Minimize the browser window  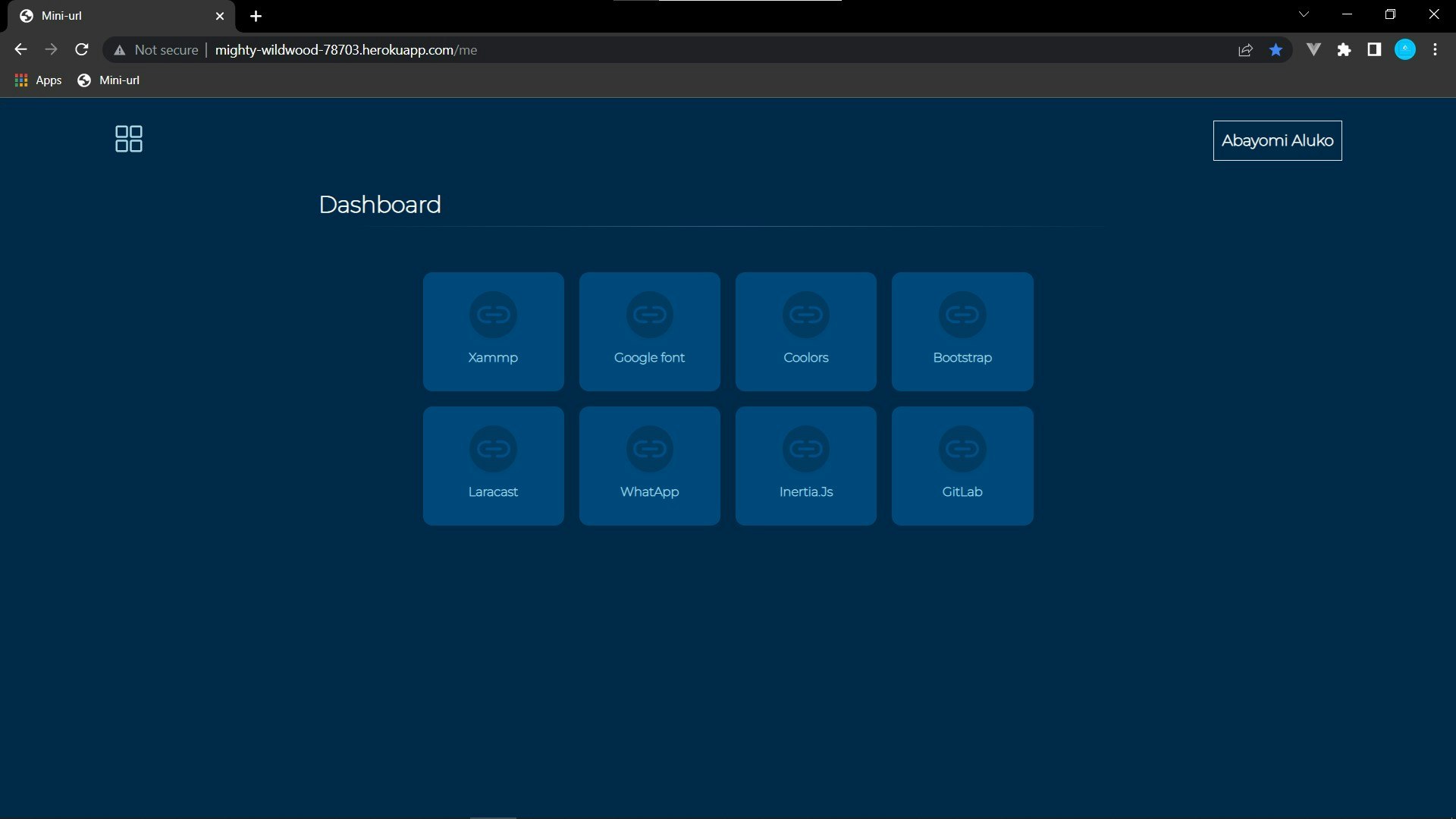(1347, 14)
